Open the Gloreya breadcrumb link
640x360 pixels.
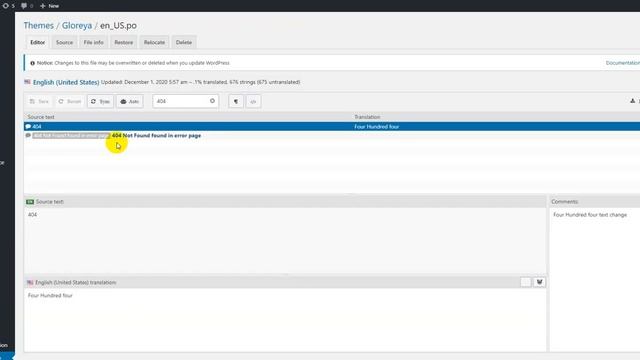[77, 25]
